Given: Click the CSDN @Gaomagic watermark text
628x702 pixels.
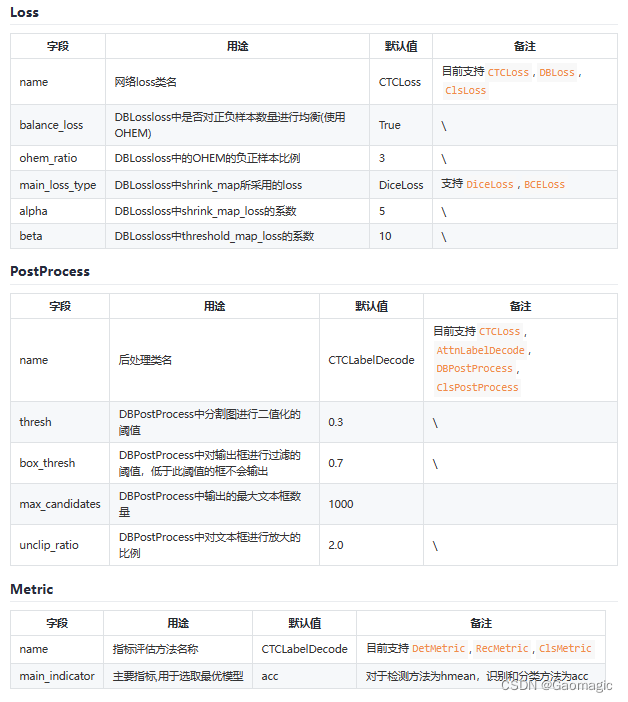Looking at the screenshot, I should click(556, 685).
